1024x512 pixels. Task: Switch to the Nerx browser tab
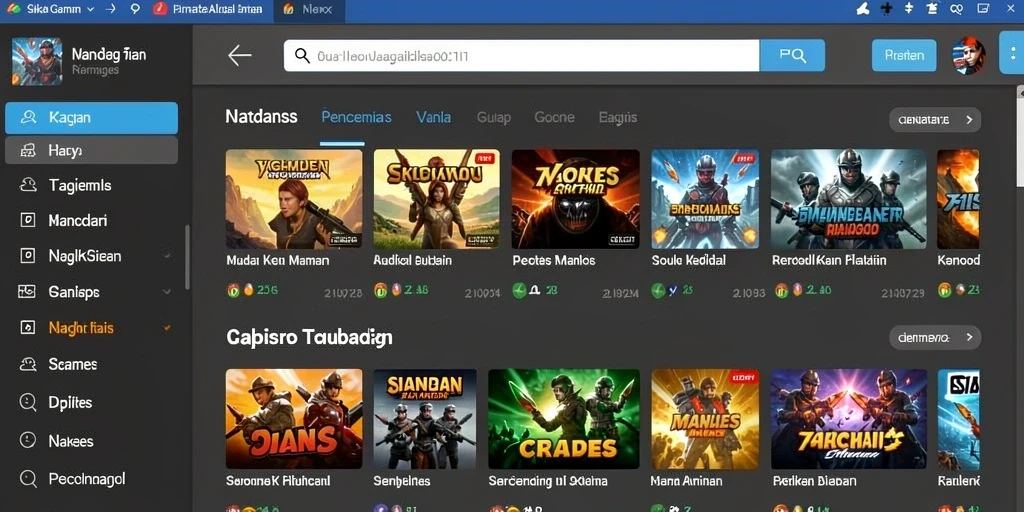coord(309,9)
